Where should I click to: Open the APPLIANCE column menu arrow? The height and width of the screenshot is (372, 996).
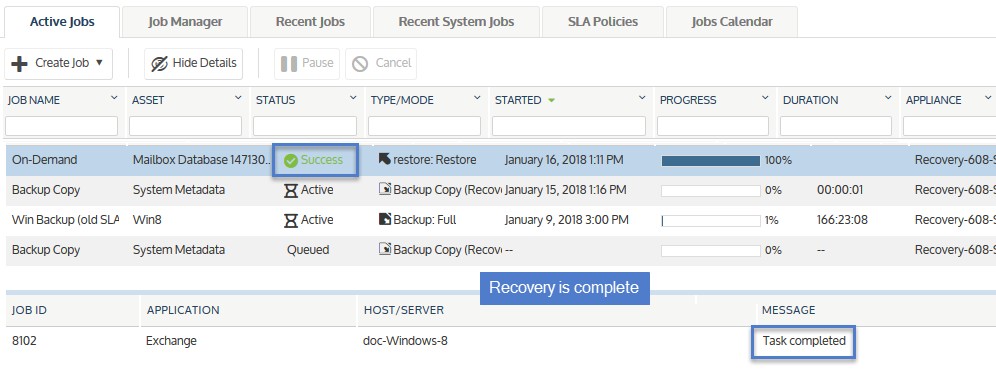pyautogui.click(x=988, y=98)
